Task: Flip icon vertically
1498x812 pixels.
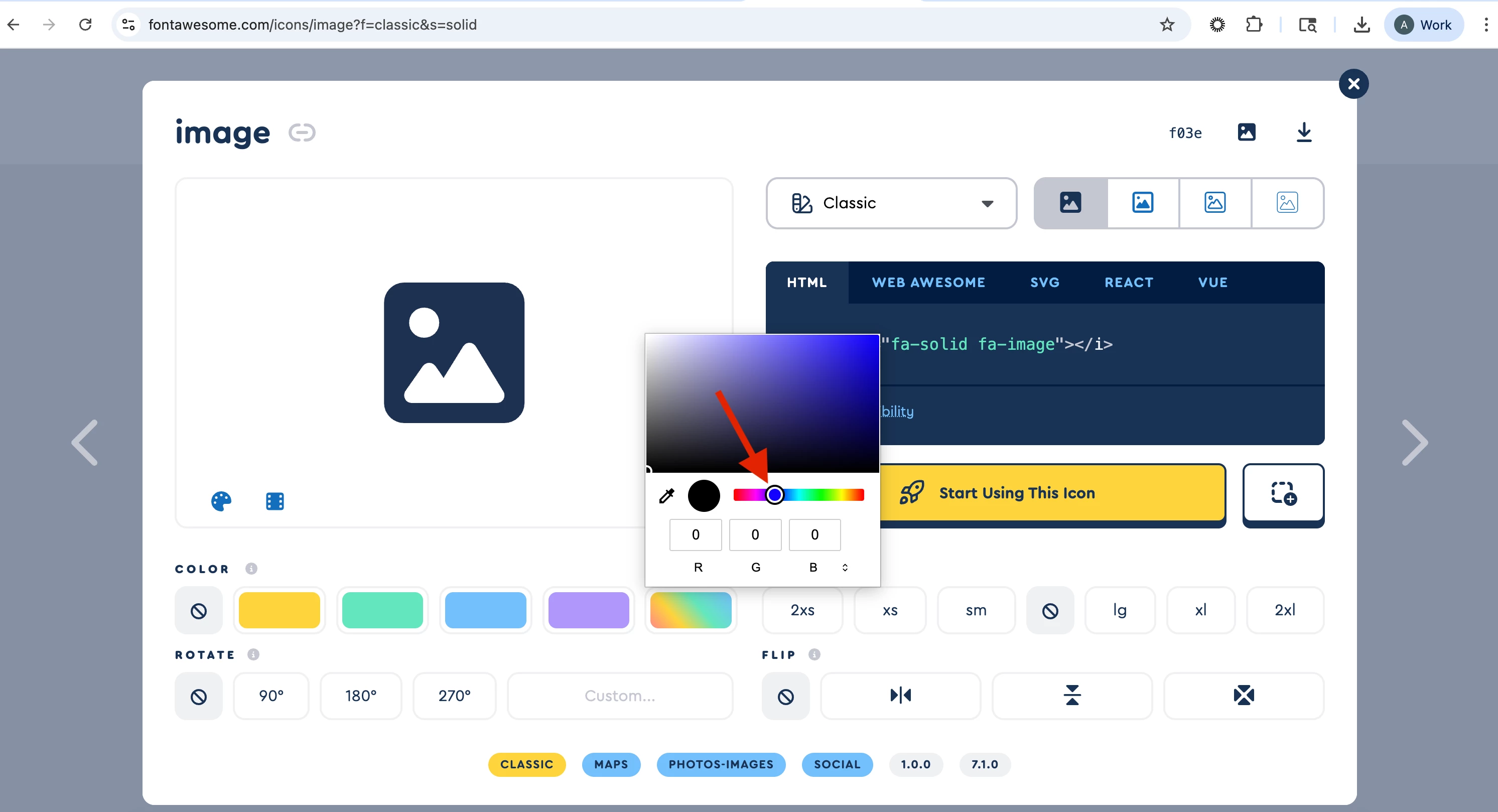Action: tap(1071, 695)
